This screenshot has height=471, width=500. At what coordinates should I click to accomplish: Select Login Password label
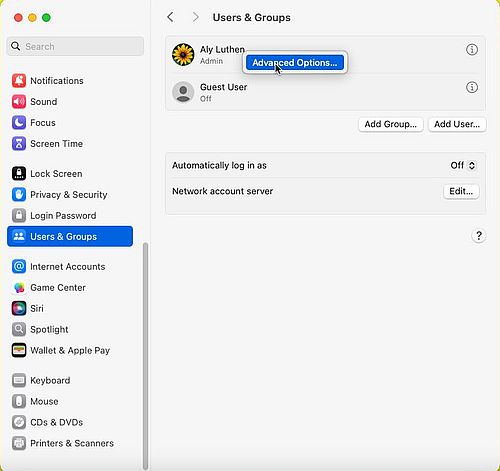pyautogui.click(x=63, y=216)
